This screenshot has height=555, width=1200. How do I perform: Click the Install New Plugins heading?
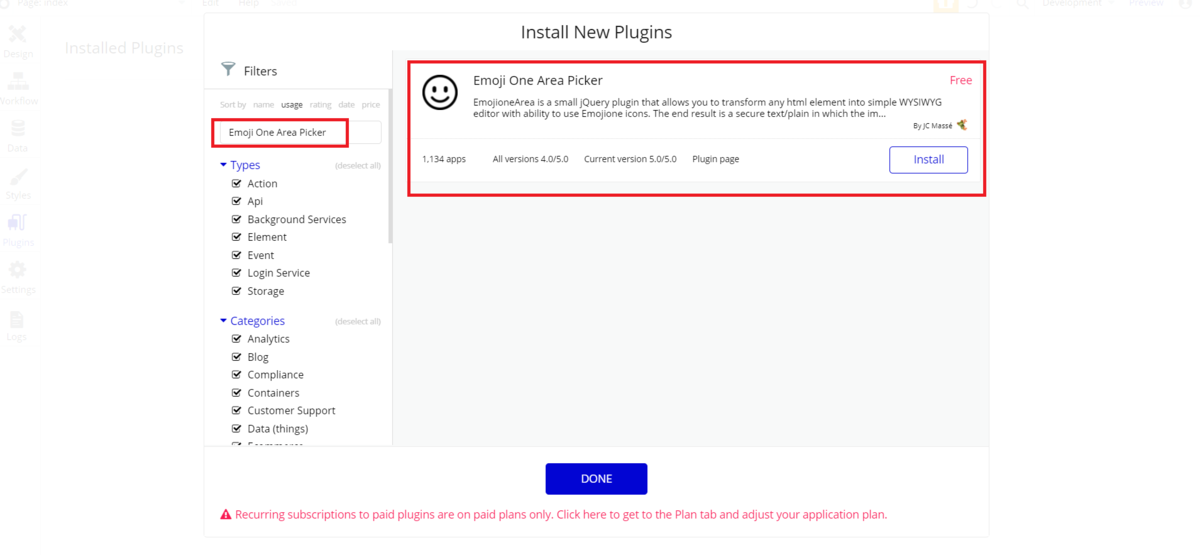(596, 32)
